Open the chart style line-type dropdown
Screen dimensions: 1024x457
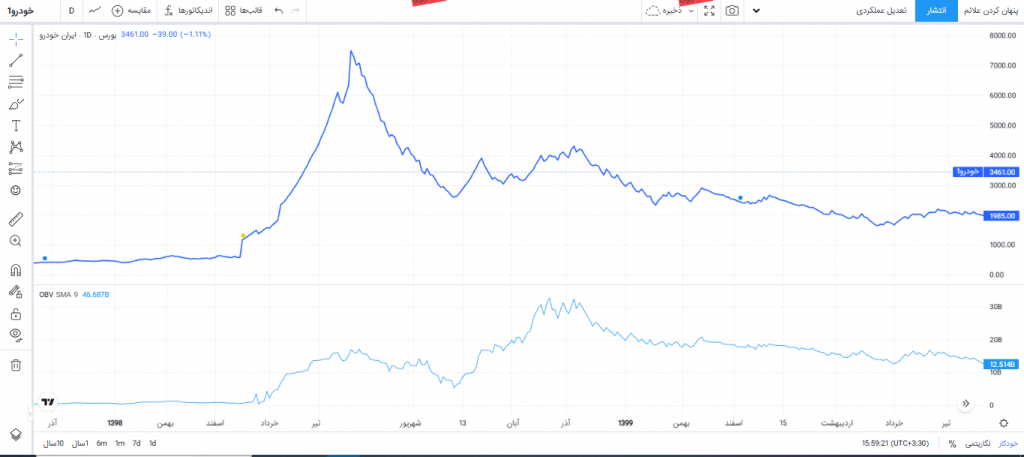coord(95,10)
